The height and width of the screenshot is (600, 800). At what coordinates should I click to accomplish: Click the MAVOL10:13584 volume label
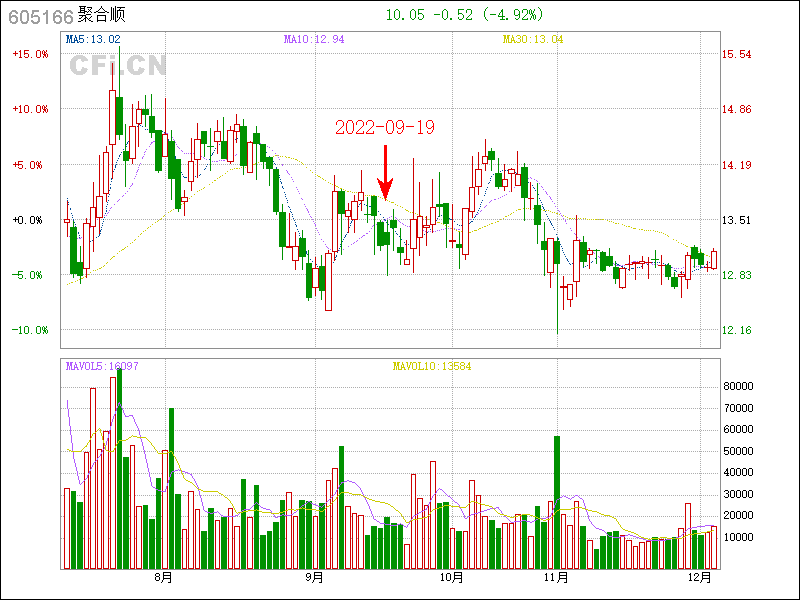431,366
